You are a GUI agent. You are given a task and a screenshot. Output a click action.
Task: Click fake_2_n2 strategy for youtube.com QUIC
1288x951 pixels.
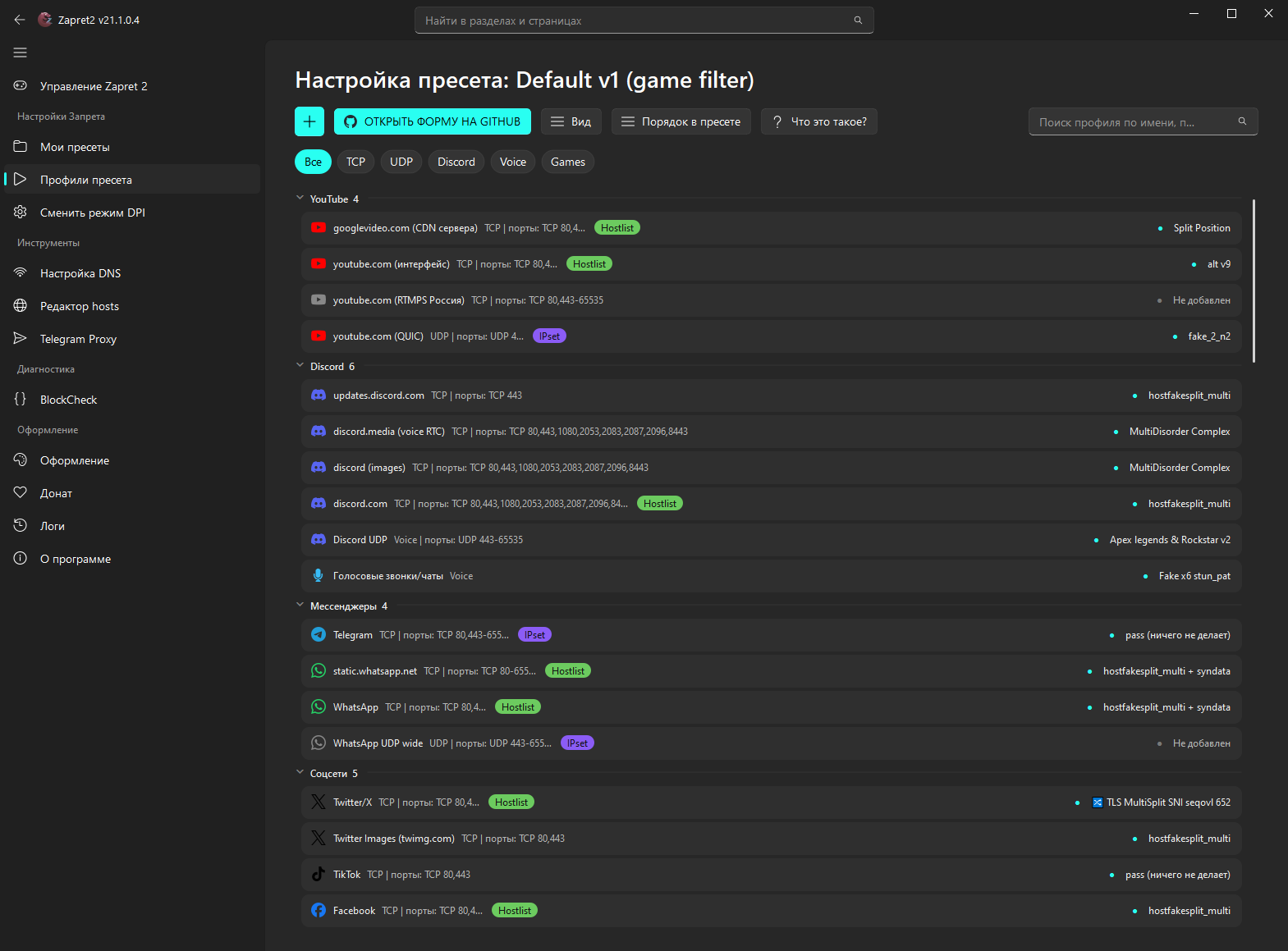pyautogui.click(x=1209, y=336)
